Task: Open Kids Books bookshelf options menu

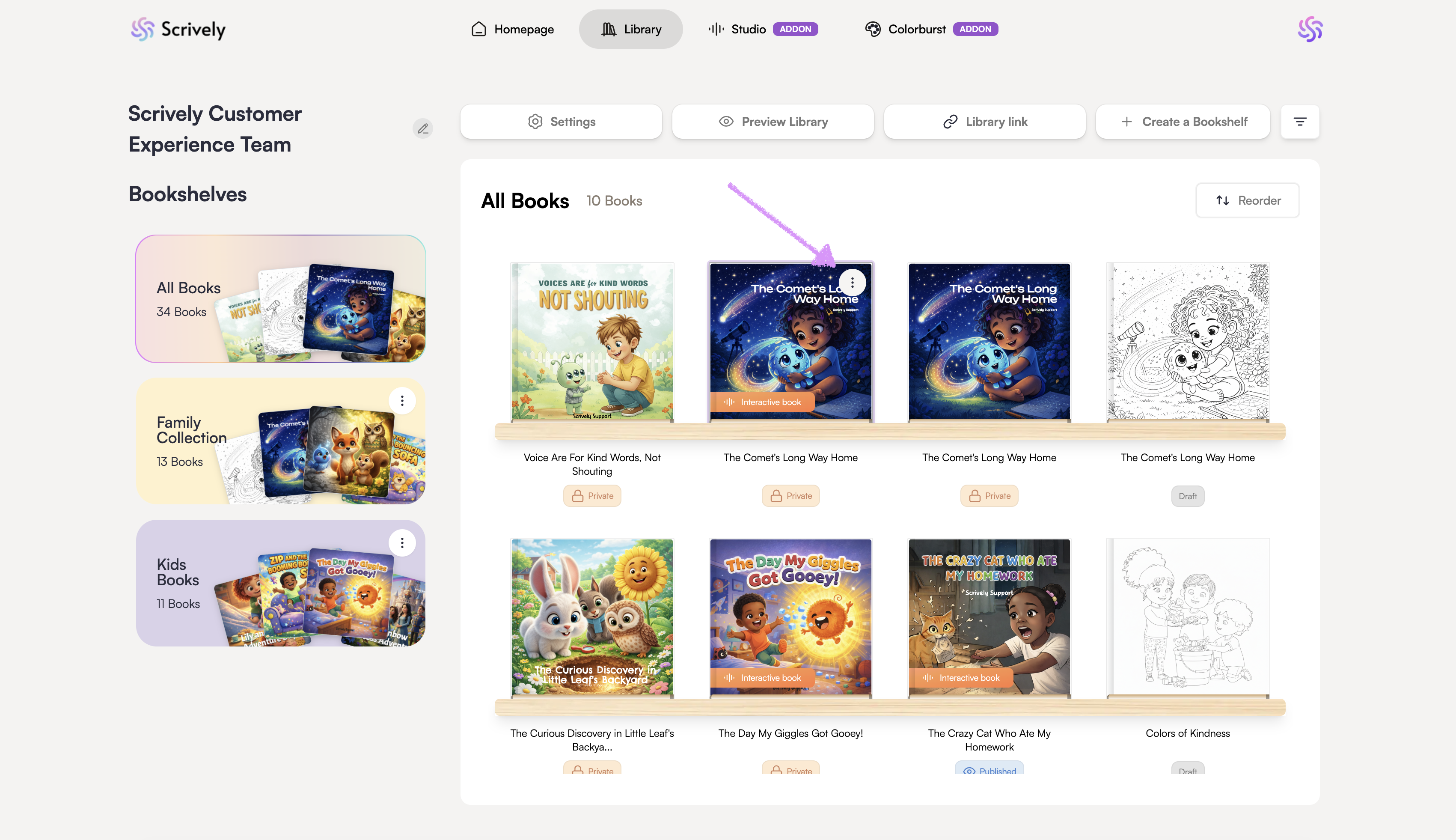Action: [402, 542]
